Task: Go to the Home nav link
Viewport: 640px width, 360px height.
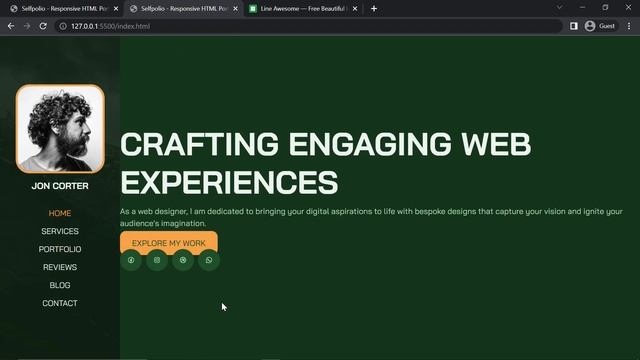Action: (60, 213)
